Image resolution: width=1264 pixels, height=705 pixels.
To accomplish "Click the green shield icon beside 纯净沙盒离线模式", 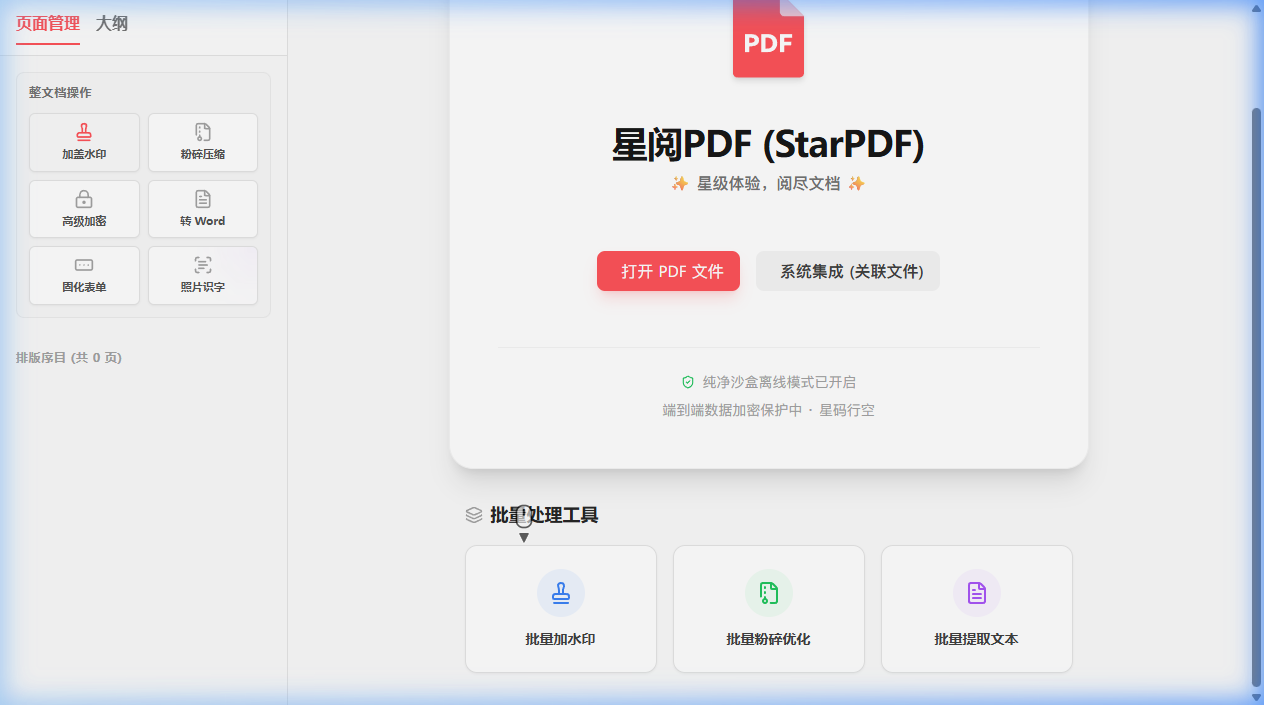I will coord(688,382).
